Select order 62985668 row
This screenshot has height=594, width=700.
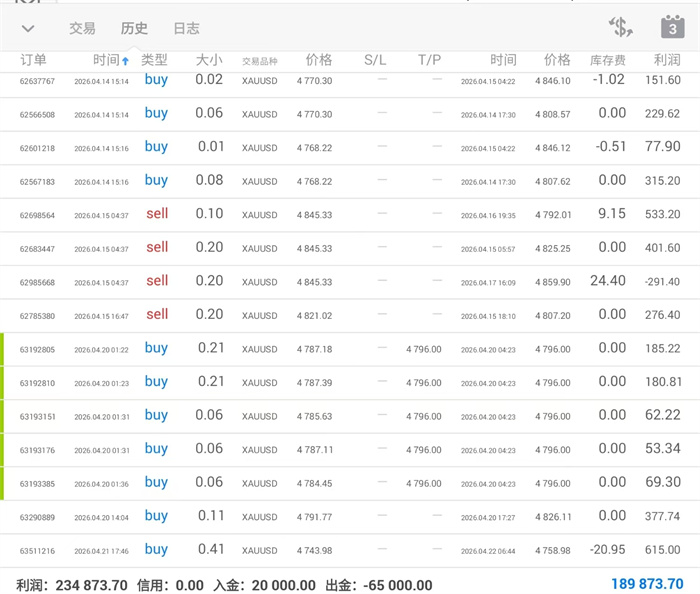[350, 282]
